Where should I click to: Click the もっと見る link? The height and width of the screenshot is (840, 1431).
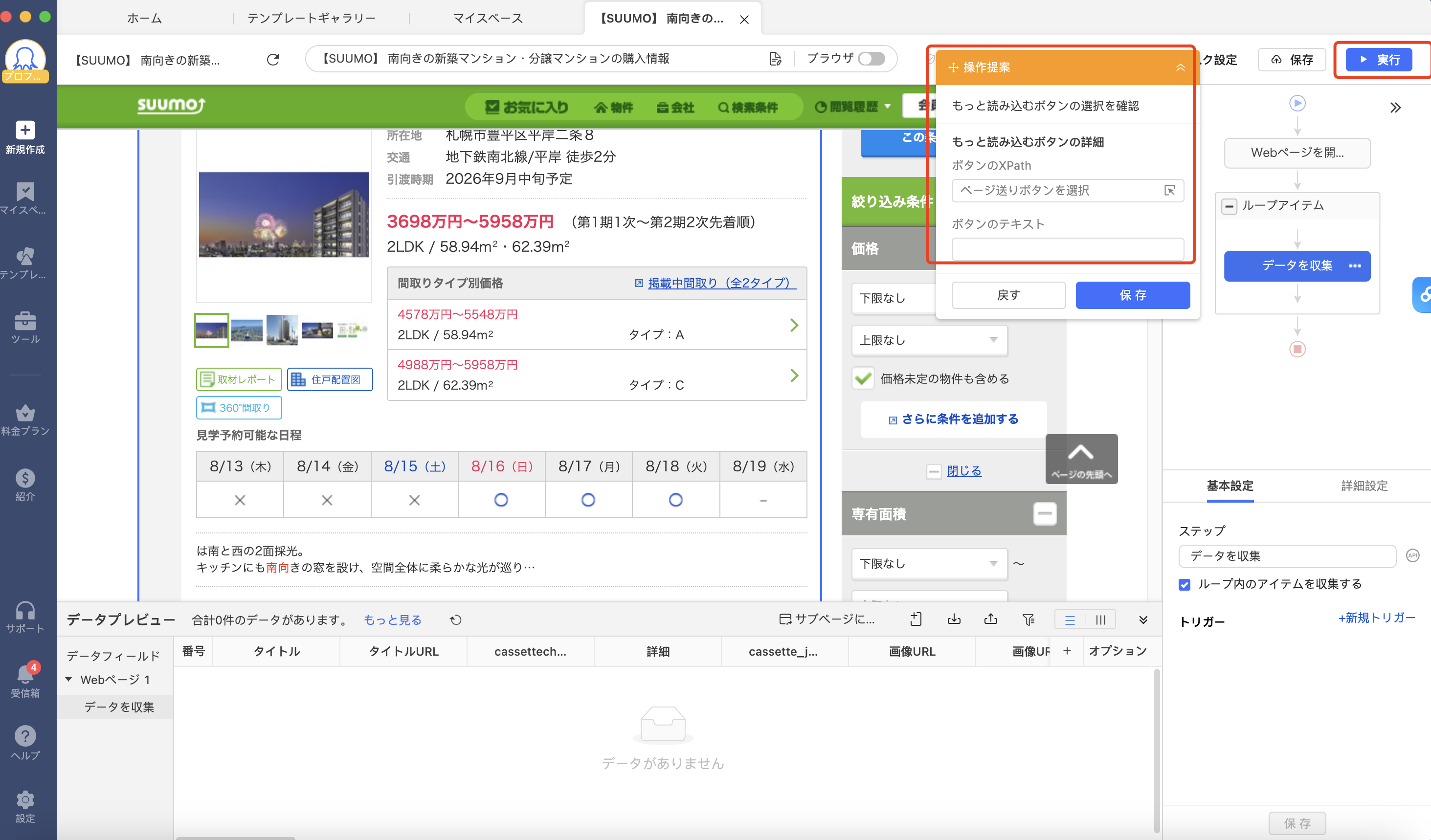[x=392, y=620]
